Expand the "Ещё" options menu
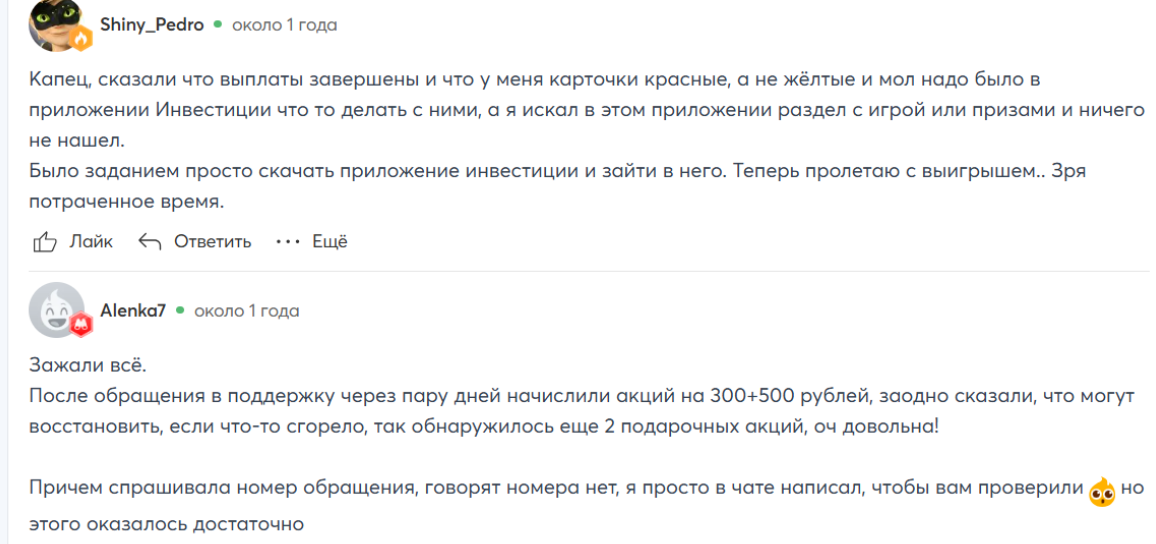Image resolution: width=1156 pixels, height=544 pixels. click(330, 242)
